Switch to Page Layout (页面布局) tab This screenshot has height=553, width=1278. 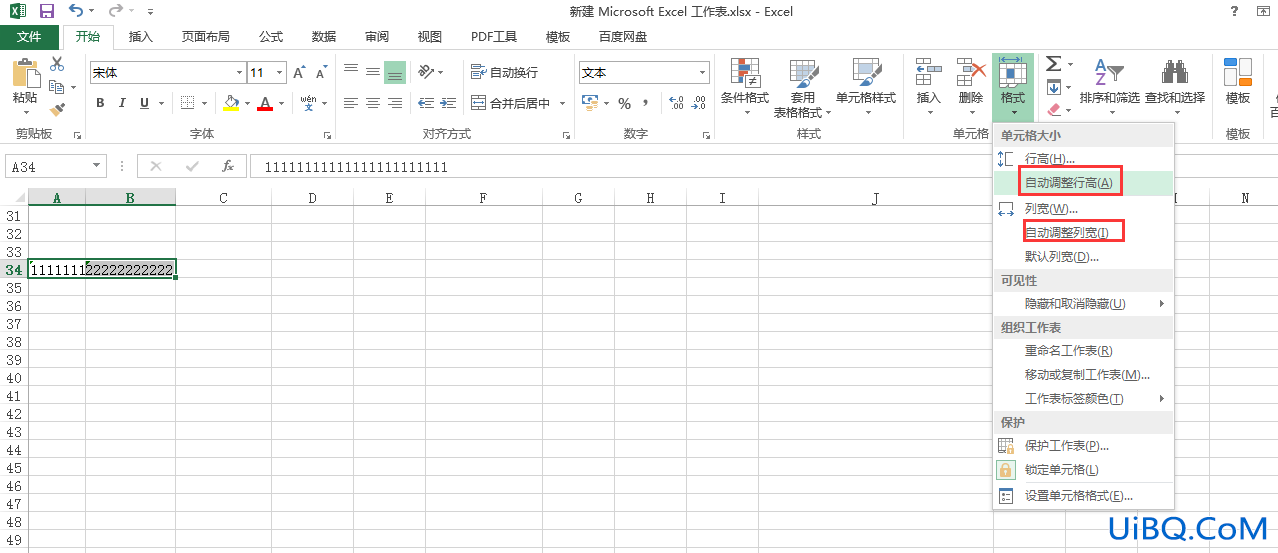click(x=205, y=37)
